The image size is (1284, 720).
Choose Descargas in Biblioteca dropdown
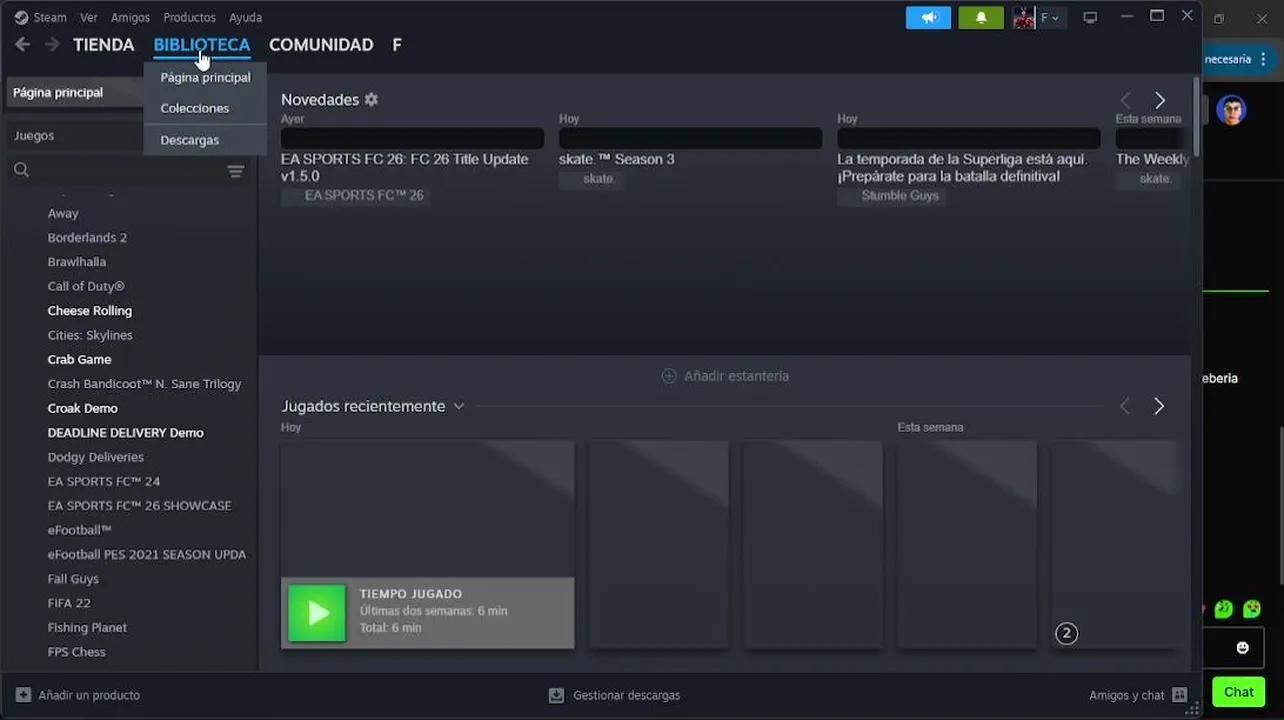point(190,140)
